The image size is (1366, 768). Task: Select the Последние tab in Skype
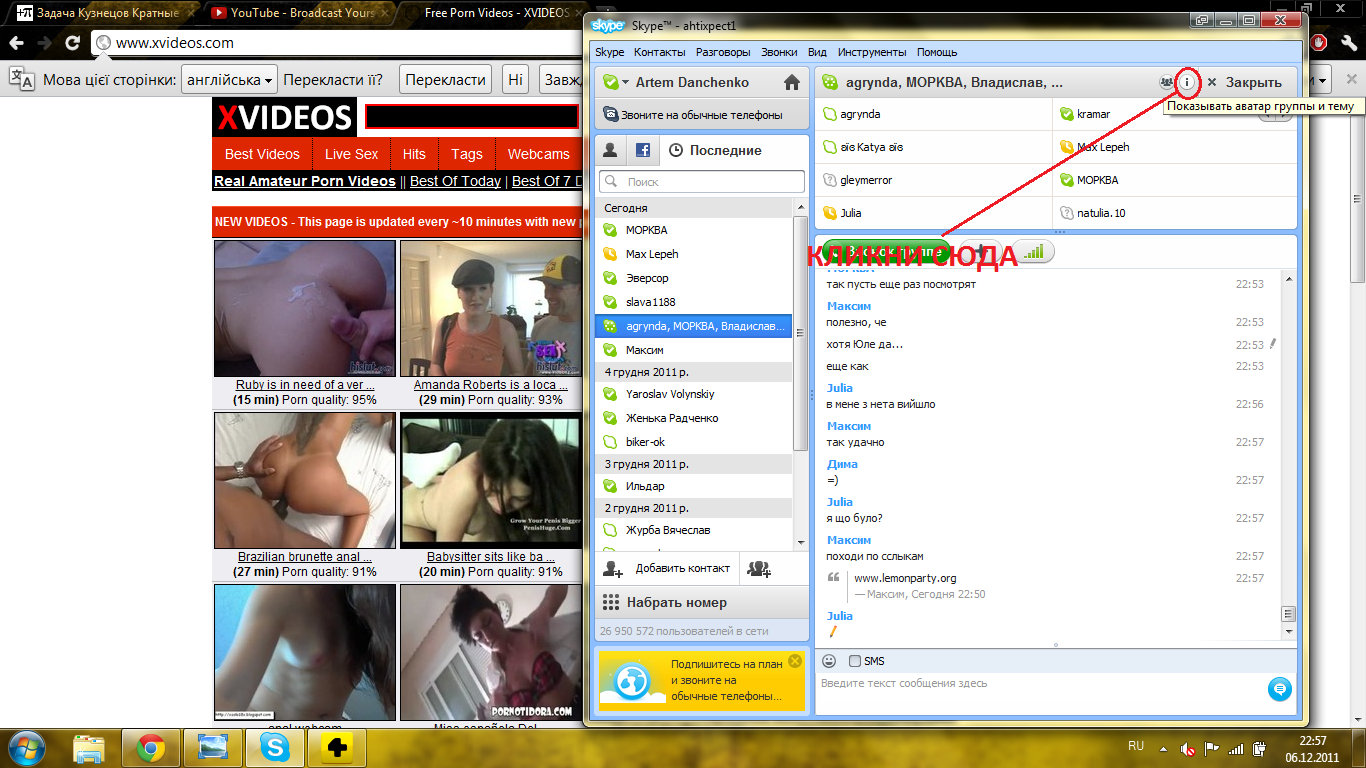(714, 150)
